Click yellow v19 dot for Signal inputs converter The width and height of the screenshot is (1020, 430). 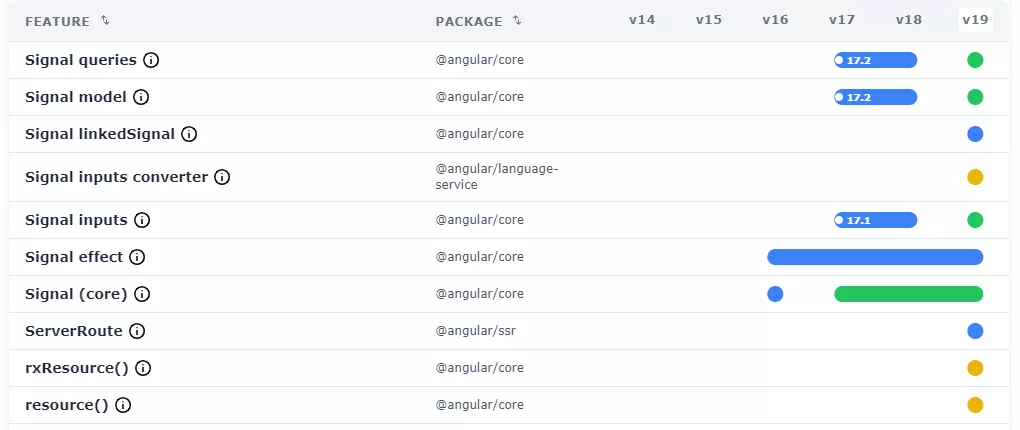click(x=974, y=177)
